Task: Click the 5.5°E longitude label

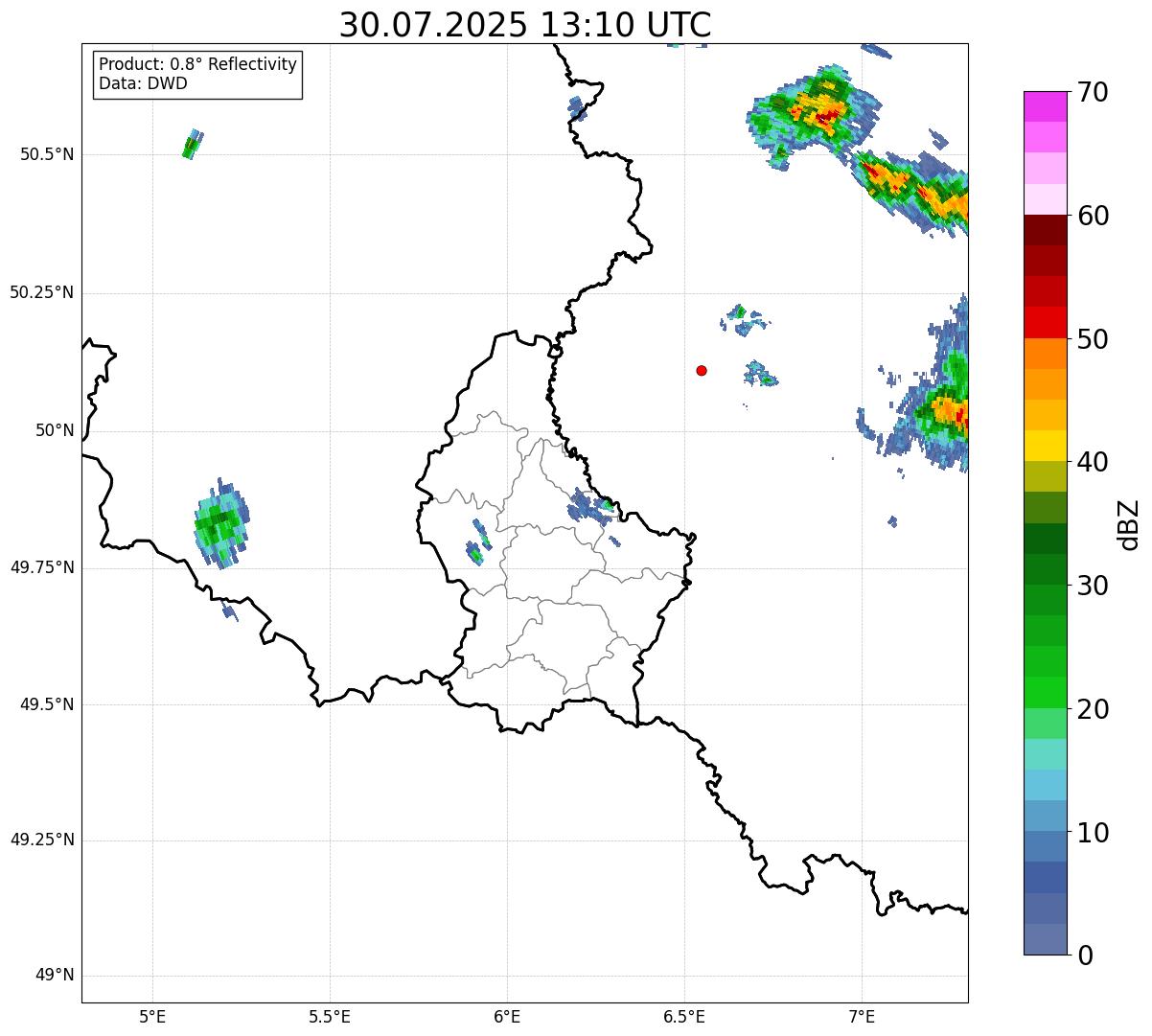Action: [330, 1017]
